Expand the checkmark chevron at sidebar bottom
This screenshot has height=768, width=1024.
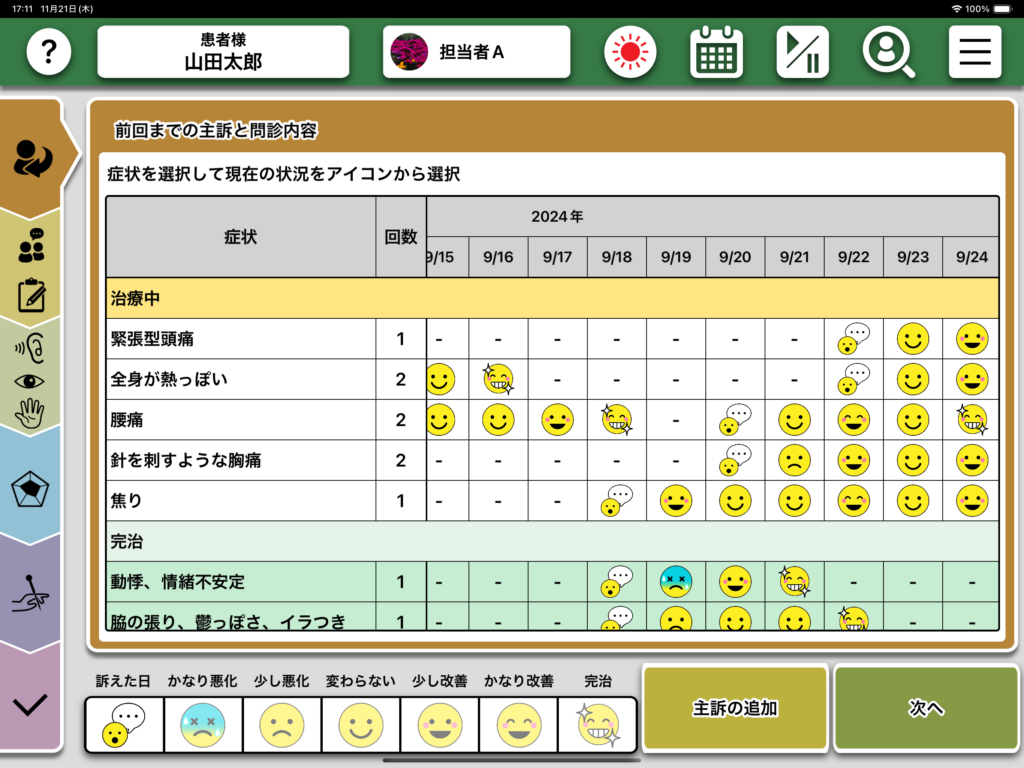[31, 704]
